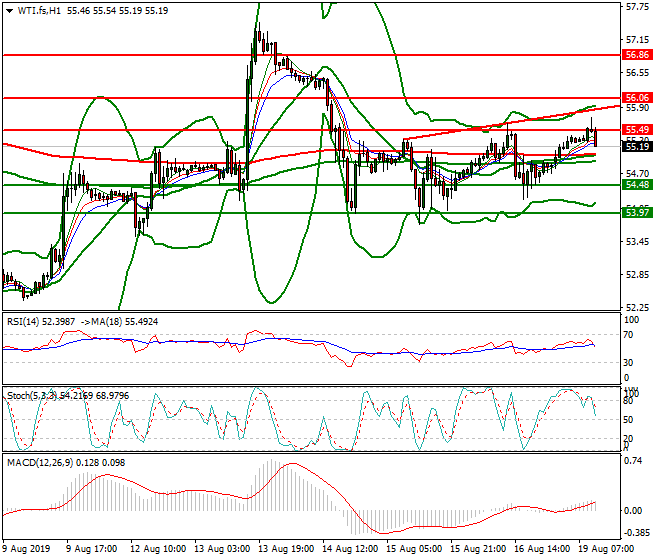Select the MACD(12,26,9) 0.128 0.098 label
Screen dimensions: 660x560
(66, 463)
